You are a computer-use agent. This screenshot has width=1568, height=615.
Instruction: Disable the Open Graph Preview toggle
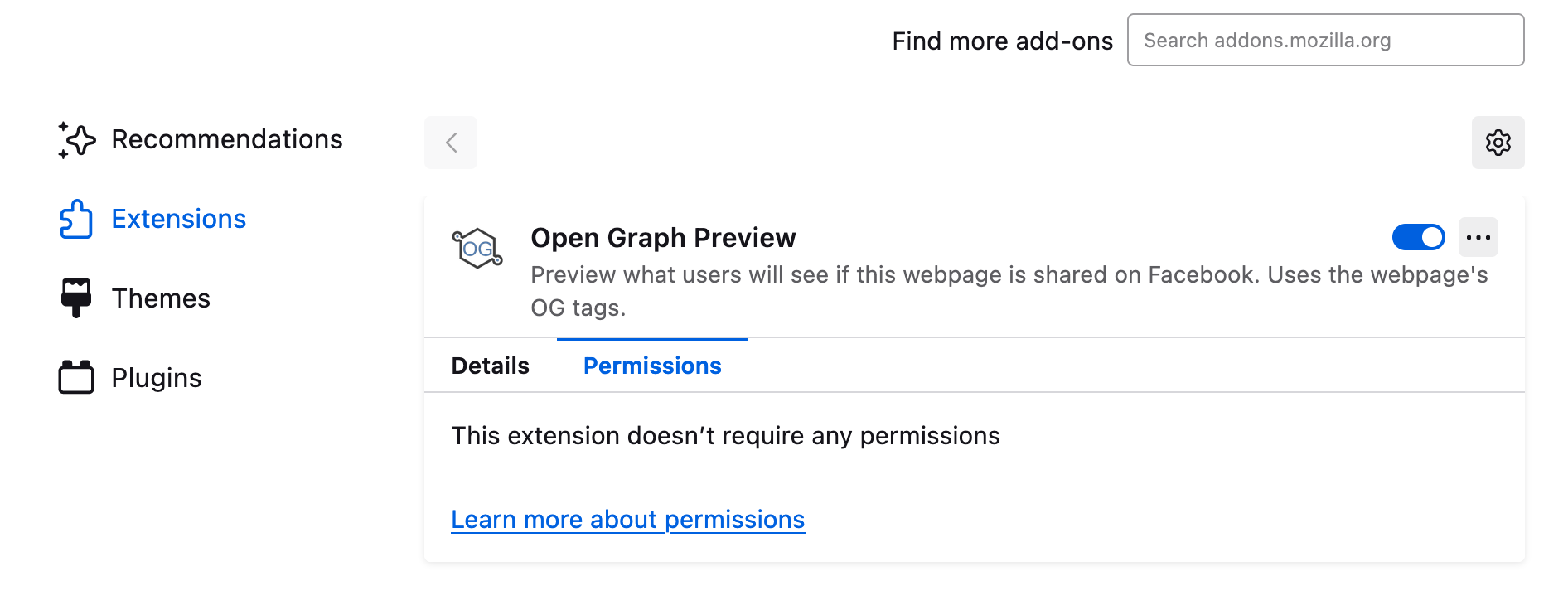click(x=1418, y=238)
